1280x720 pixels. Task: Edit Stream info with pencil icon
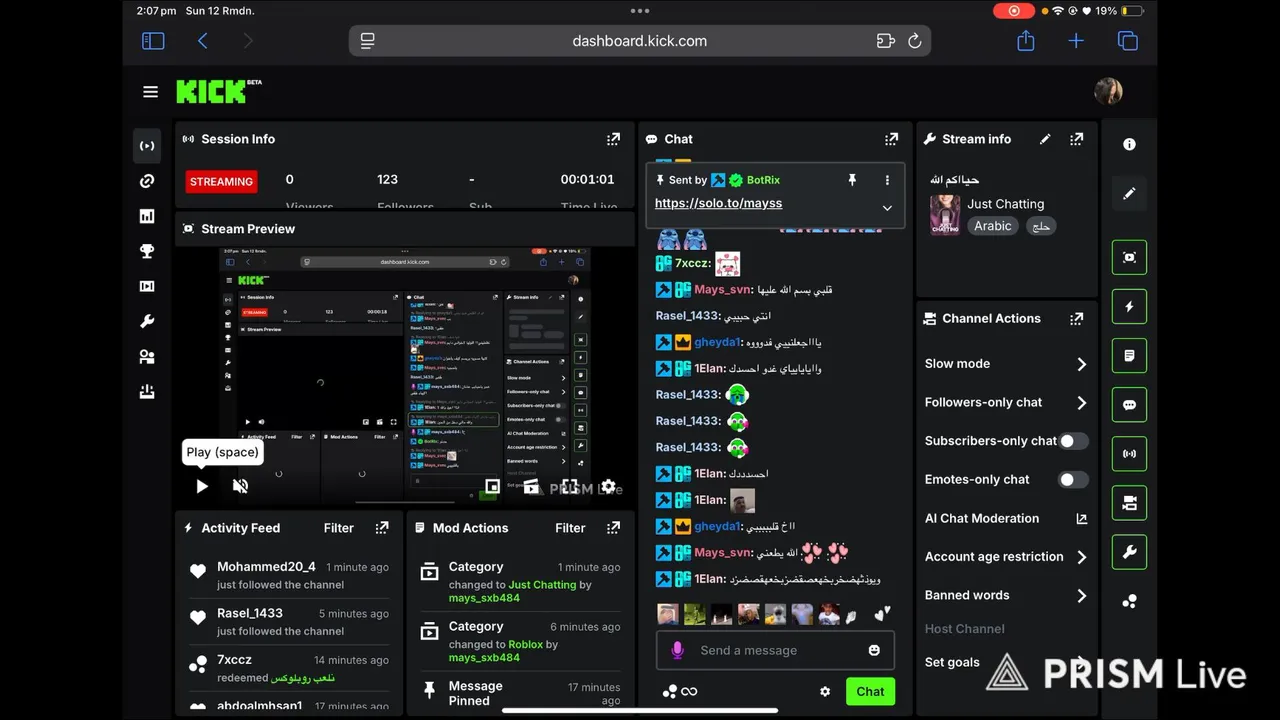(1045, 139)
